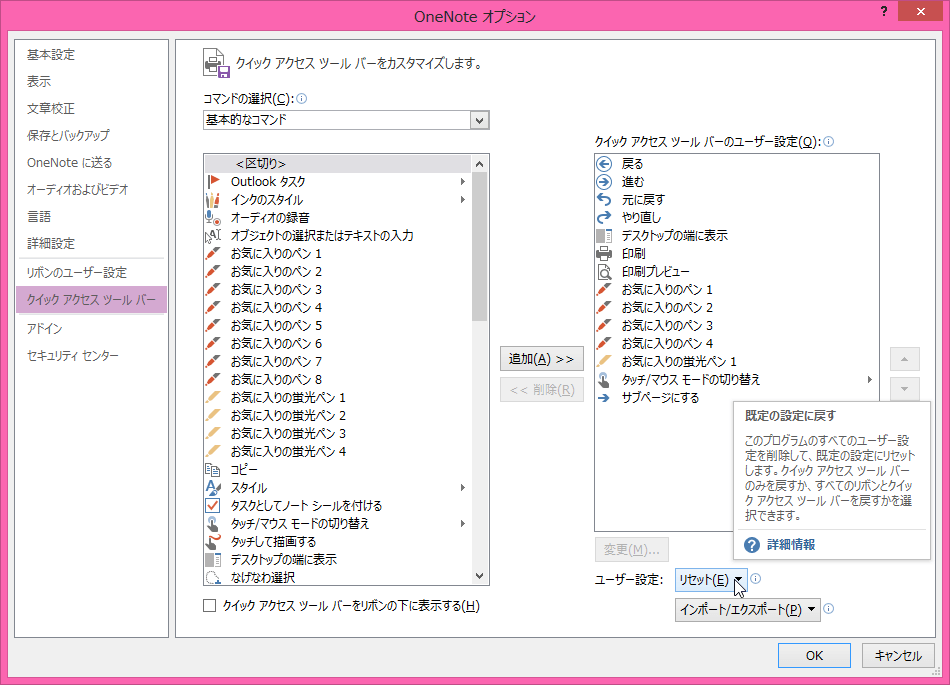The width and height of the screenshot is (950, 685).
Task: Select お気に入りのペン 5 in the left list
Action: coord(337,325)
